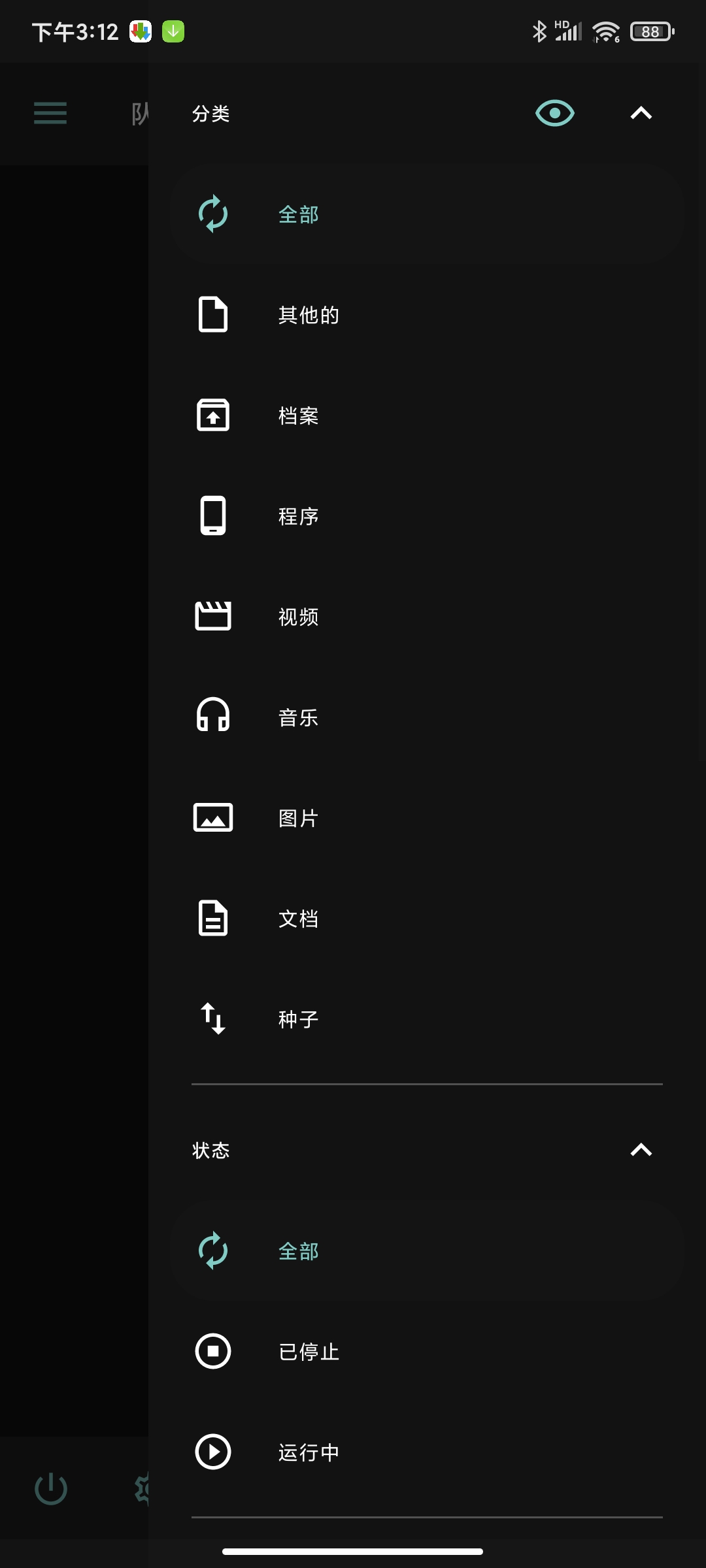706x1568 pixels.
Task: Click the clapperboard icon for 视频
Action: tap(213, 615)
